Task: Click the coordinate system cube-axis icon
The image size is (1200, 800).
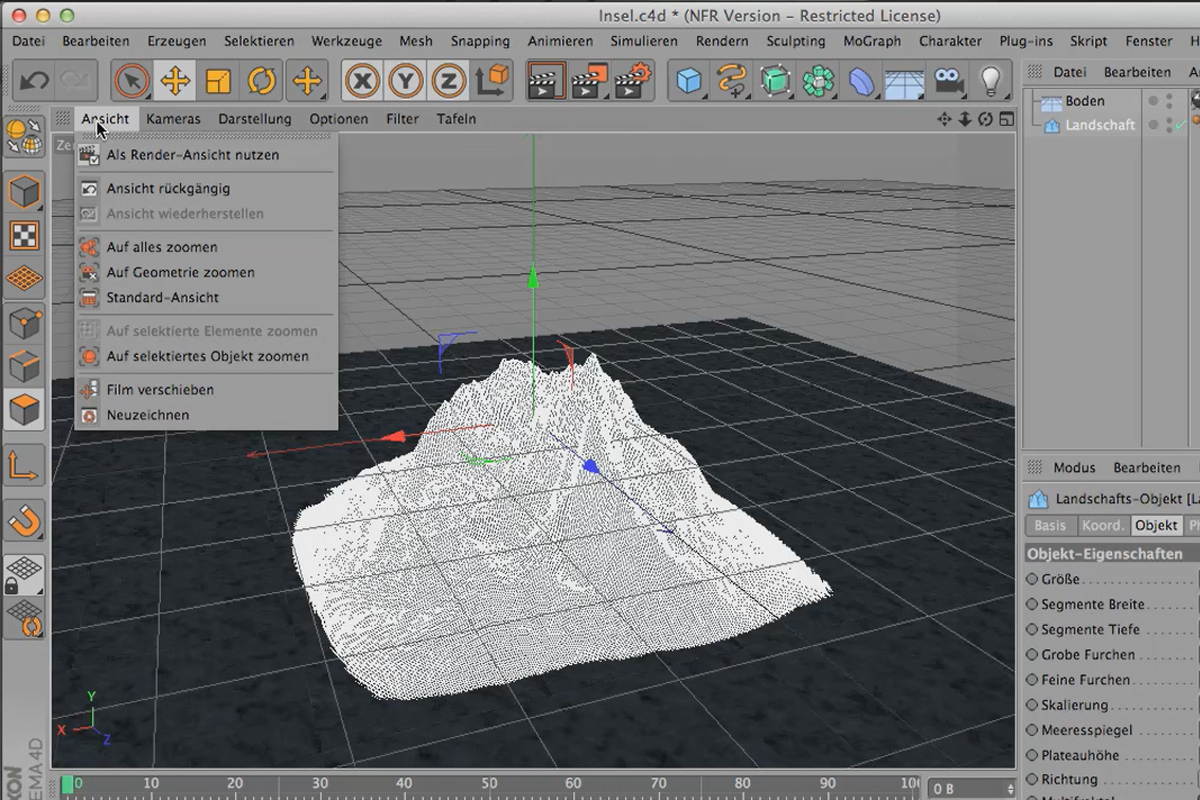Action: [x=492, y=81]
